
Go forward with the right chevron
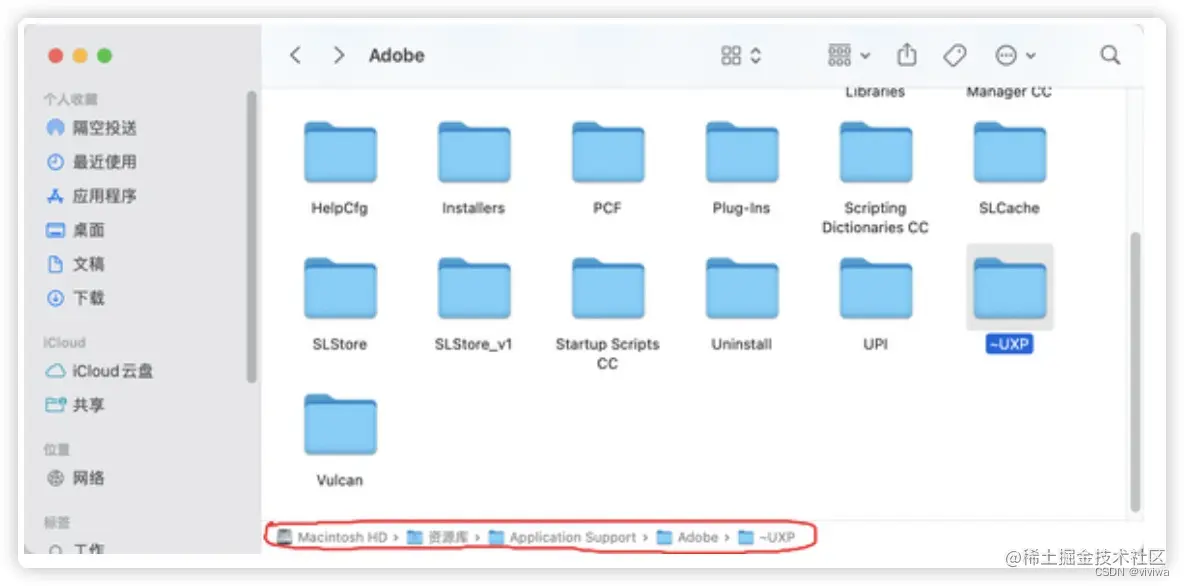339,55
